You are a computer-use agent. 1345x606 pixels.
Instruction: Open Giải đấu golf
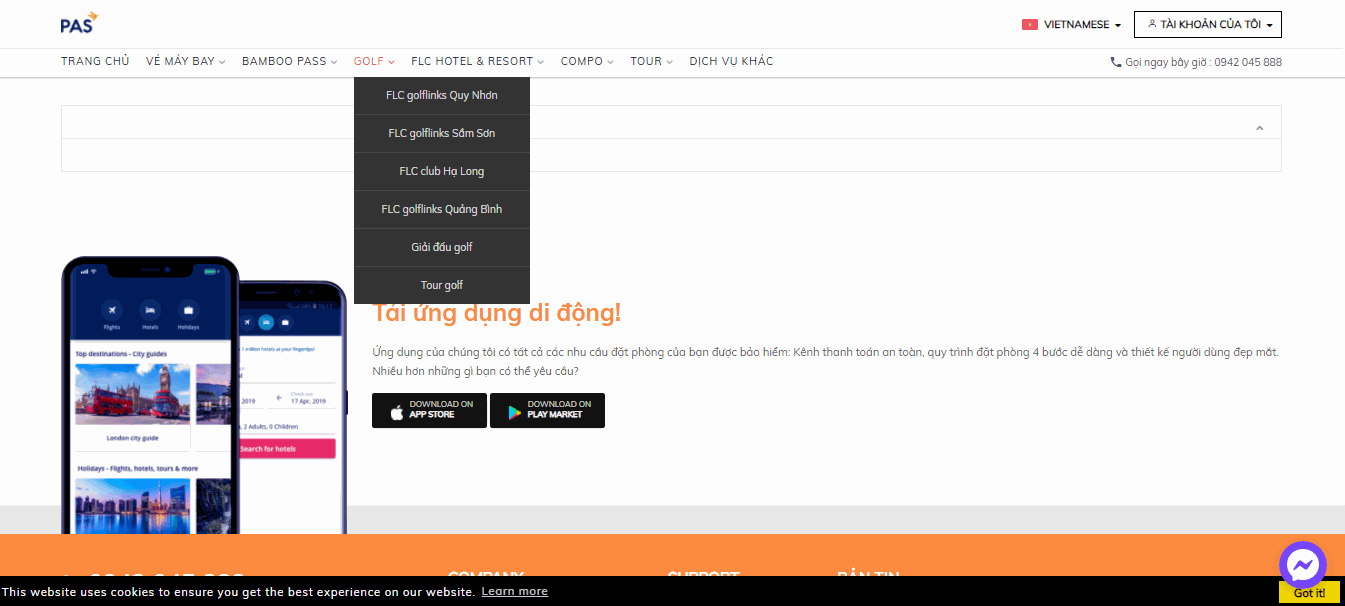pos(442,248)
